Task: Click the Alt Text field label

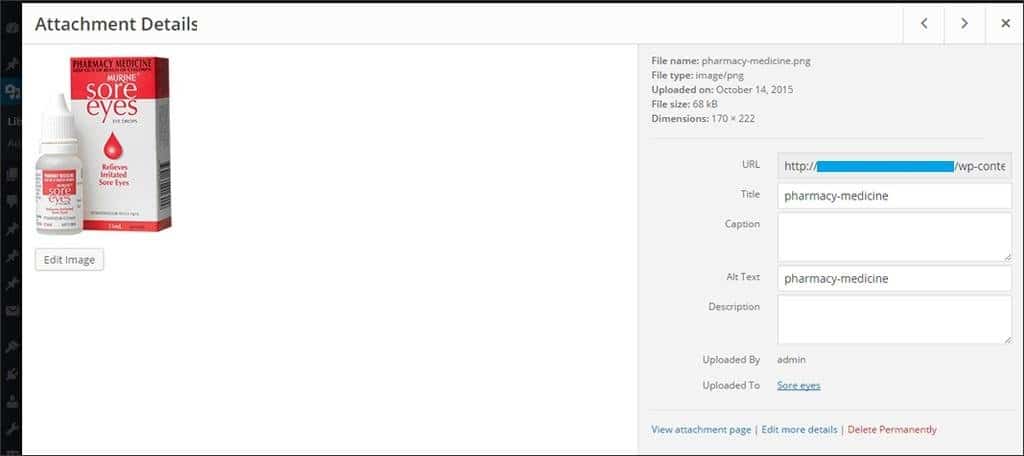Action: (x=743, y=277)
